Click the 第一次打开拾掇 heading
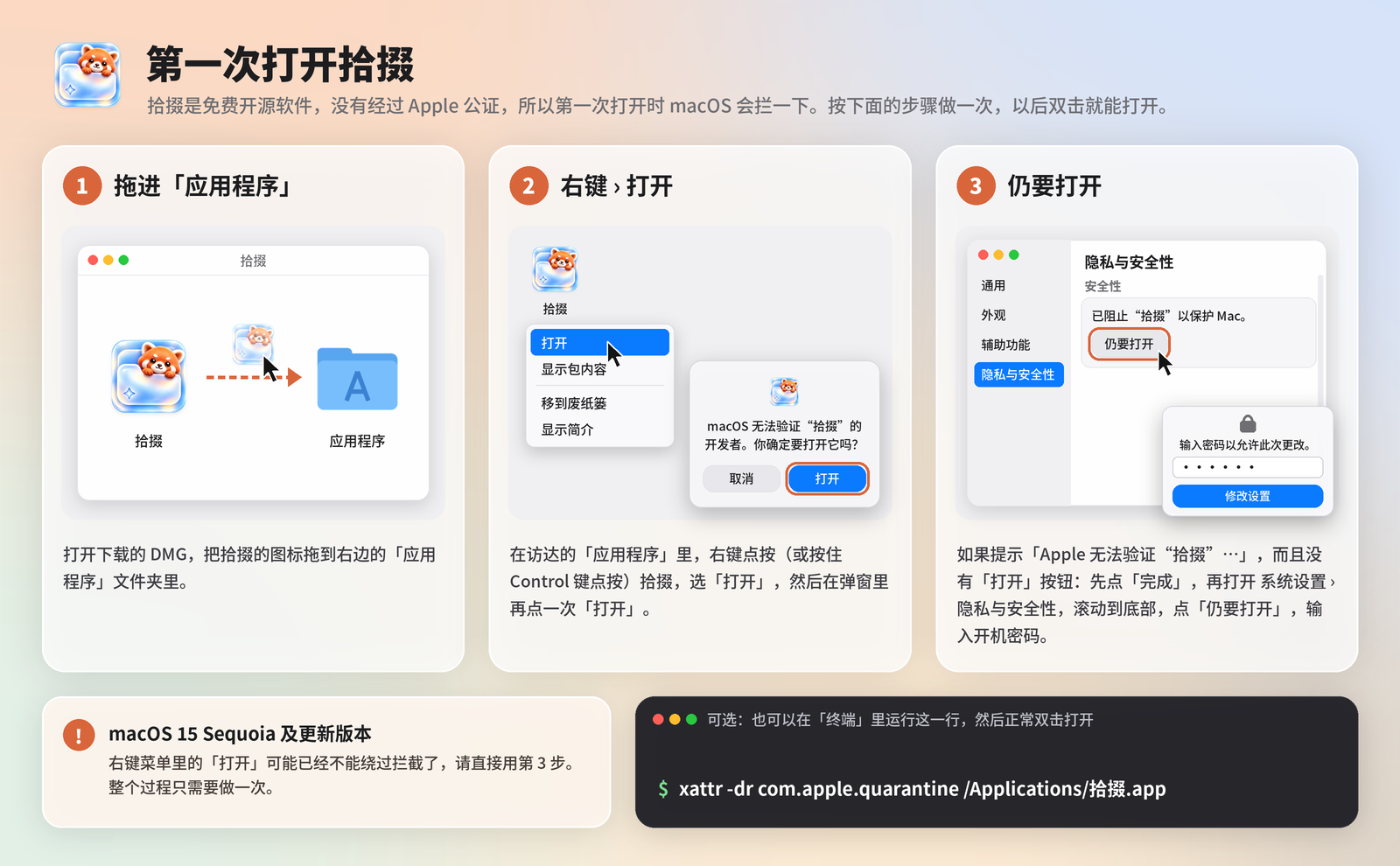This screenshot has height=866, width=1400. pos(281,64)
